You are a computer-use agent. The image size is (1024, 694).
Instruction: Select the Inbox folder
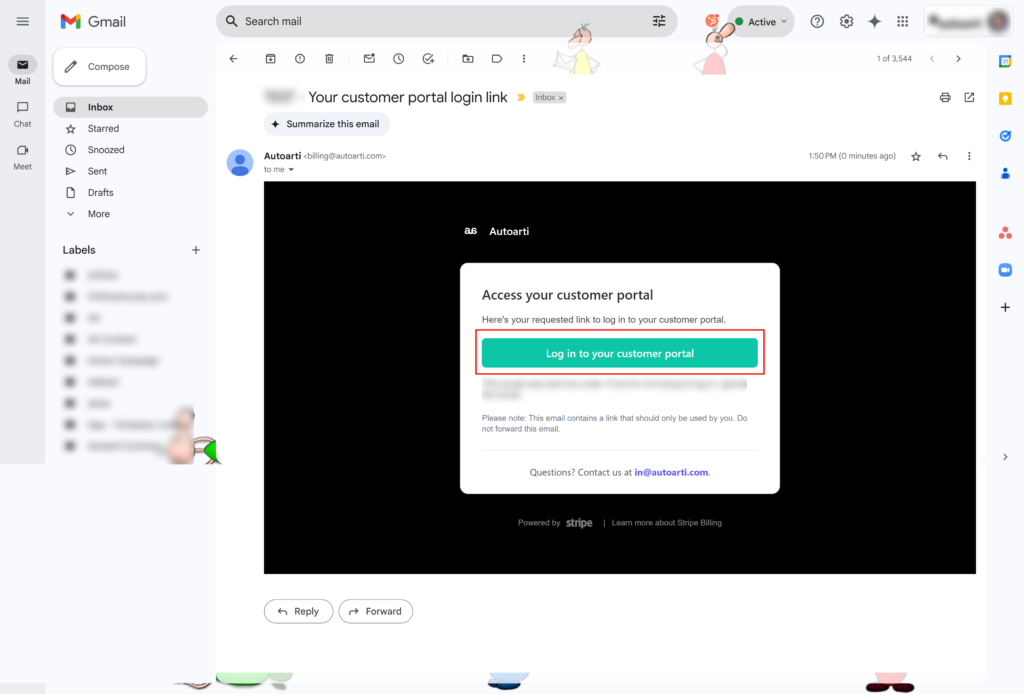pos(131,107)
